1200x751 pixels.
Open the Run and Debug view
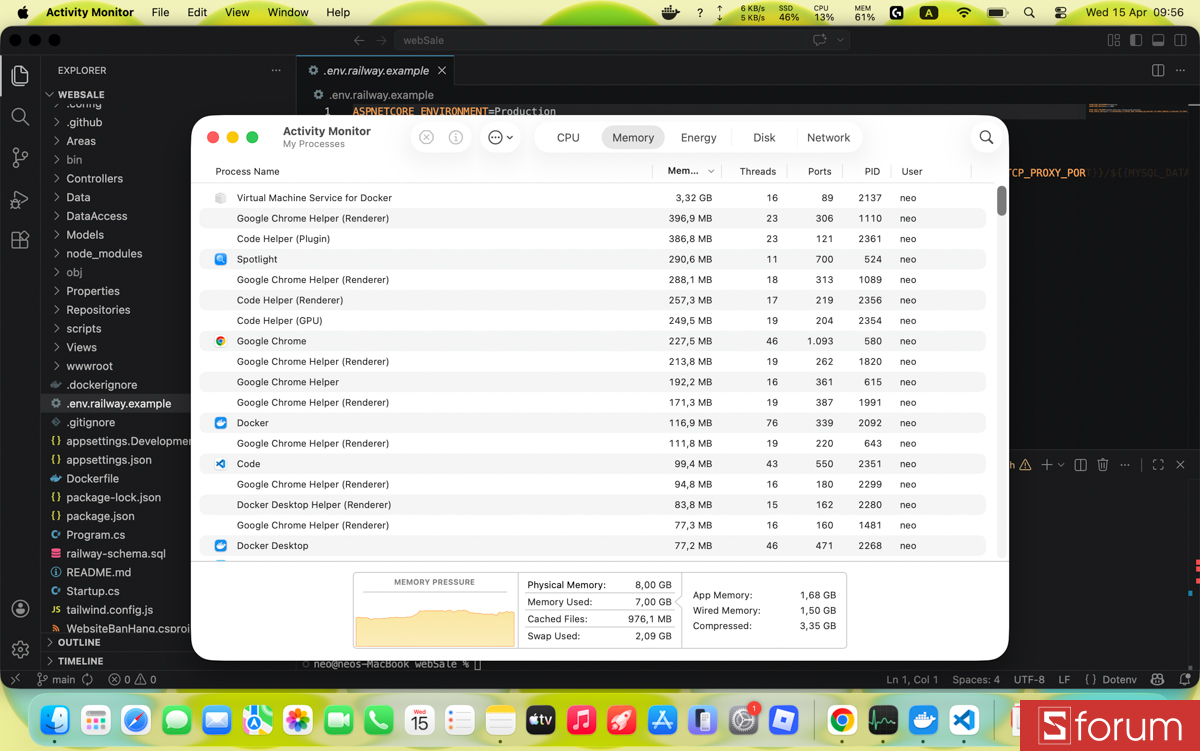click(x=20, y=199)
